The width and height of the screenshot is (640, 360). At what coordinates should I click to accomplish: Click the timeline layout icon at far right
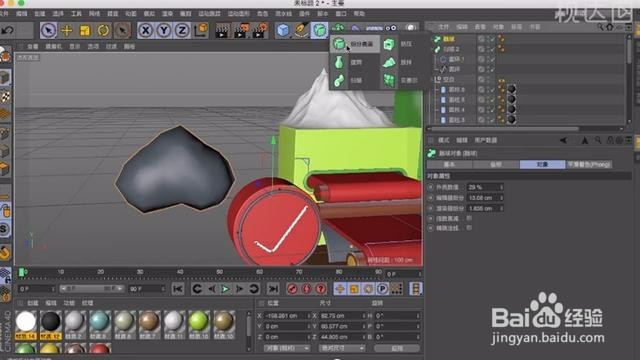416,289
